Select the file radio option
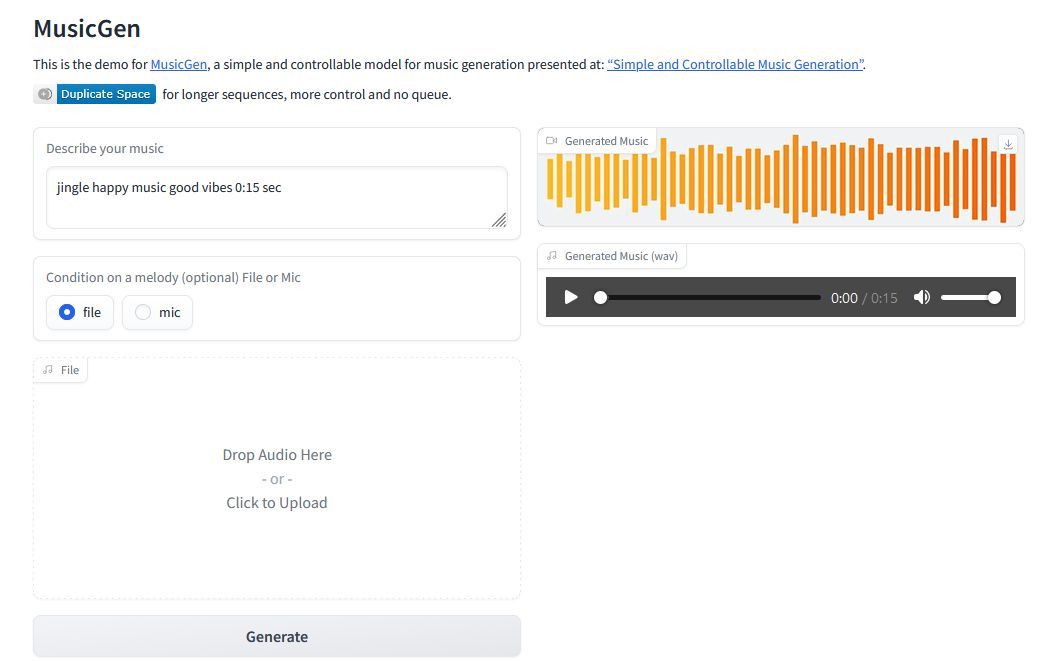The height and width of the screenshot is (661, 1056). tap(79, 312)
